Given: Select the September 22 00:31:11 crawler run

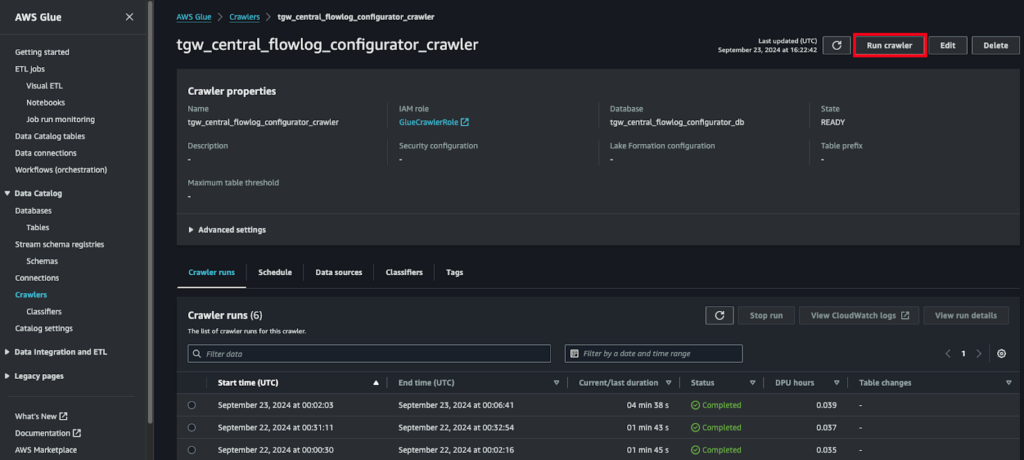Looking at the screenshot, I should (x=191, y=427).
